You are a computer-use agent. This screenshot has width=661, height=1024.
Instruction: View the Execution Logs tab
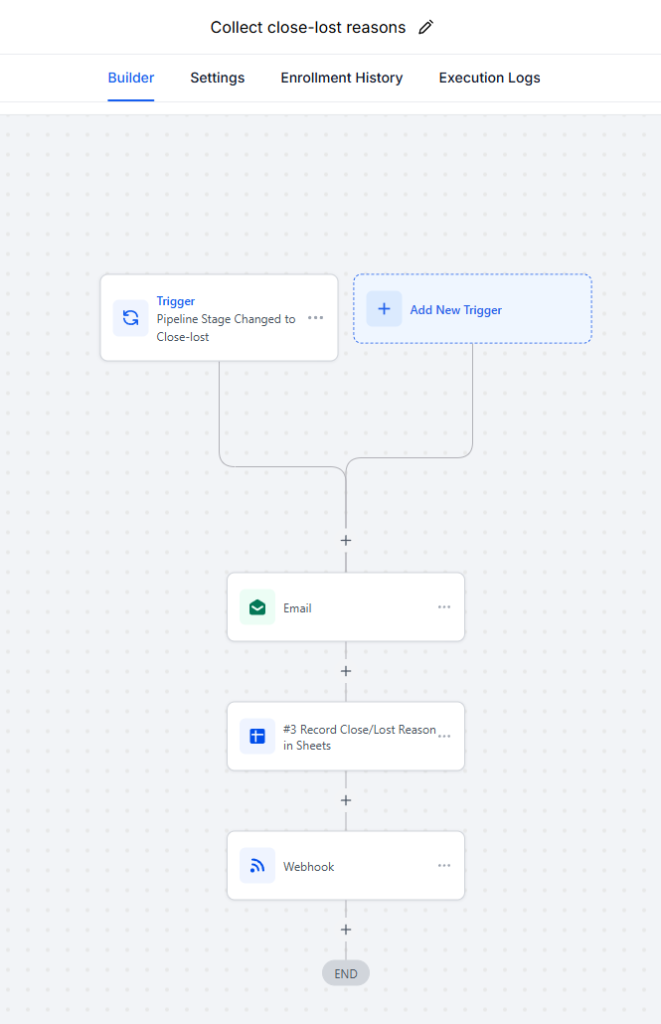[x=489, y=77]
